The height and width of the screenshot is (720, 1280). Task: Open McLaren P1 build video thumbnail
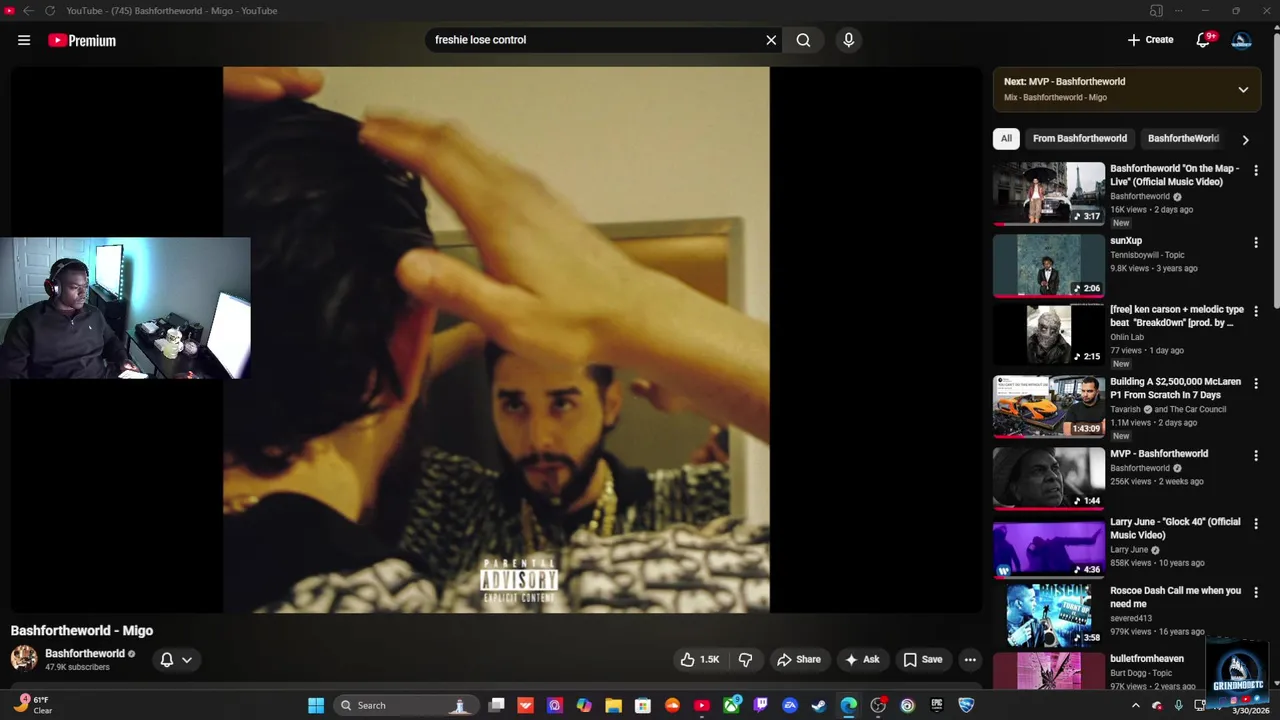tap(1049, 407)
